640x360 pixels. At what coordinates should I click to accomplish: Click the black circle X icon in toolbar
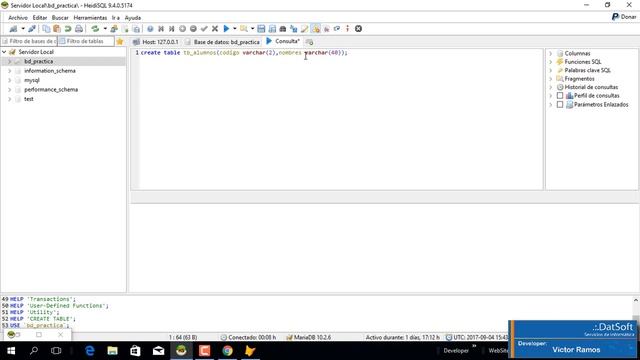tap(358, 29)
